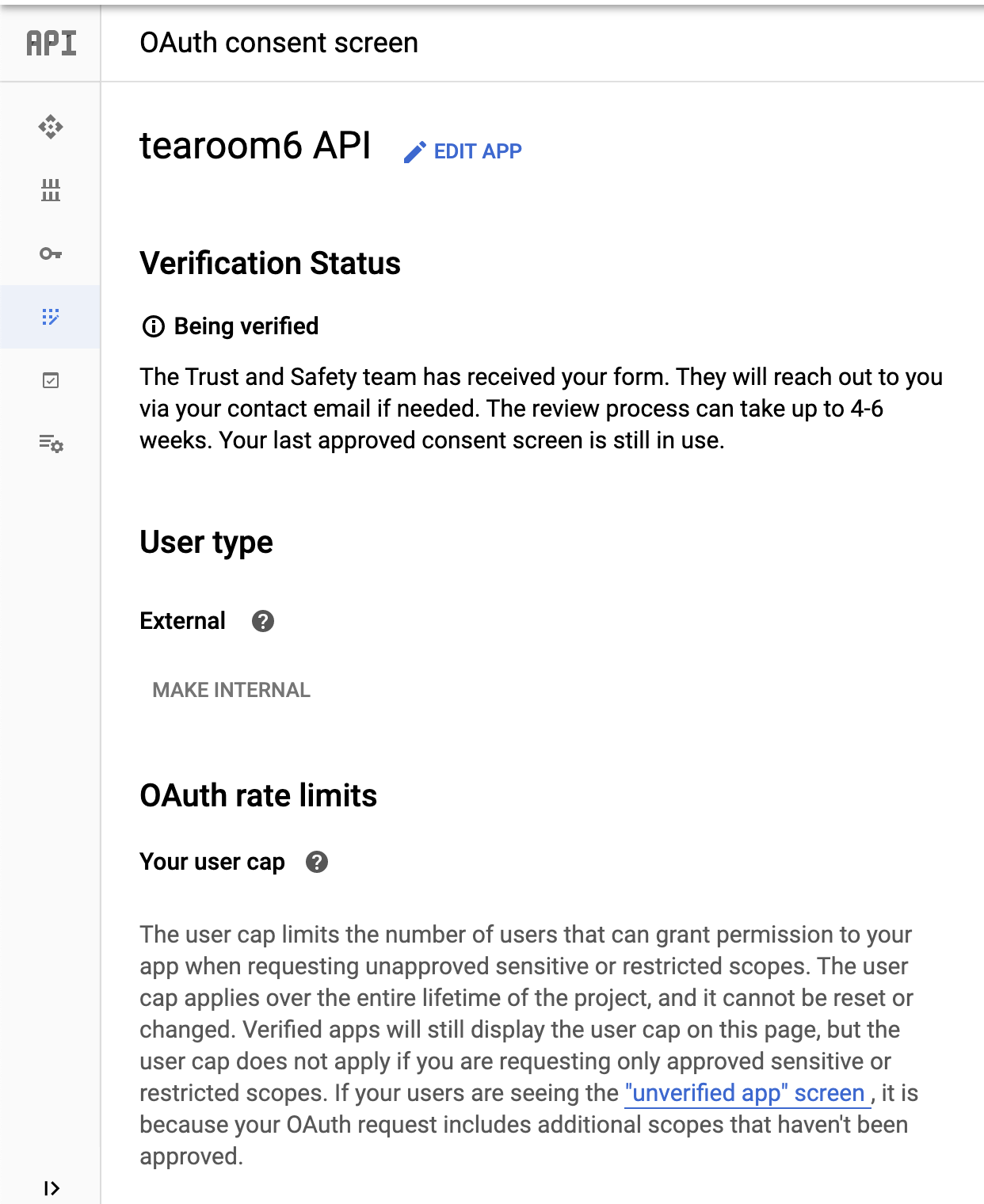Open the help bubble beside External user type

click(x=262, y=622)
